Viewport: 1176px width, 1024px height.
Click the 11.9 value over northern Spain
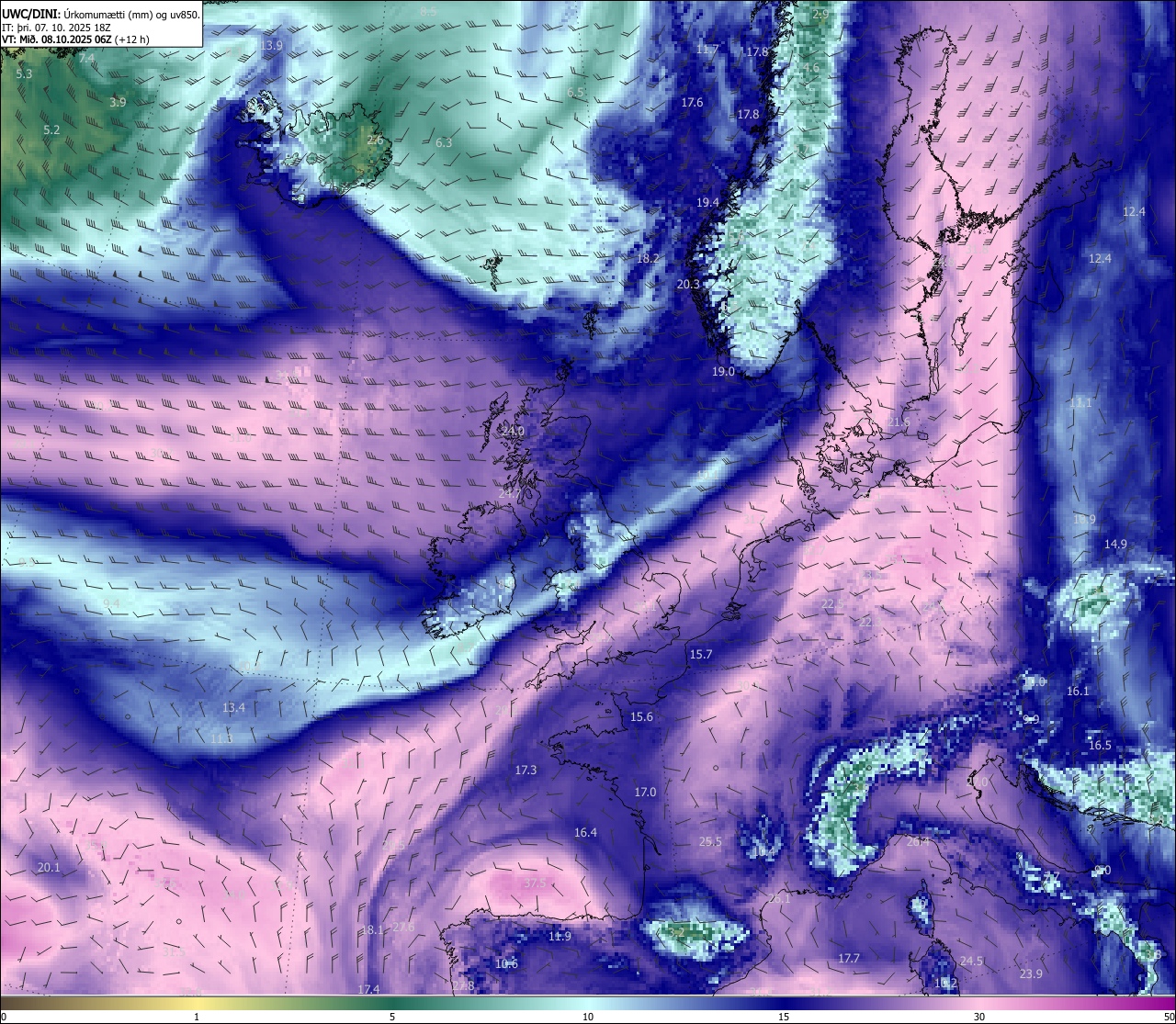[560, 937]
